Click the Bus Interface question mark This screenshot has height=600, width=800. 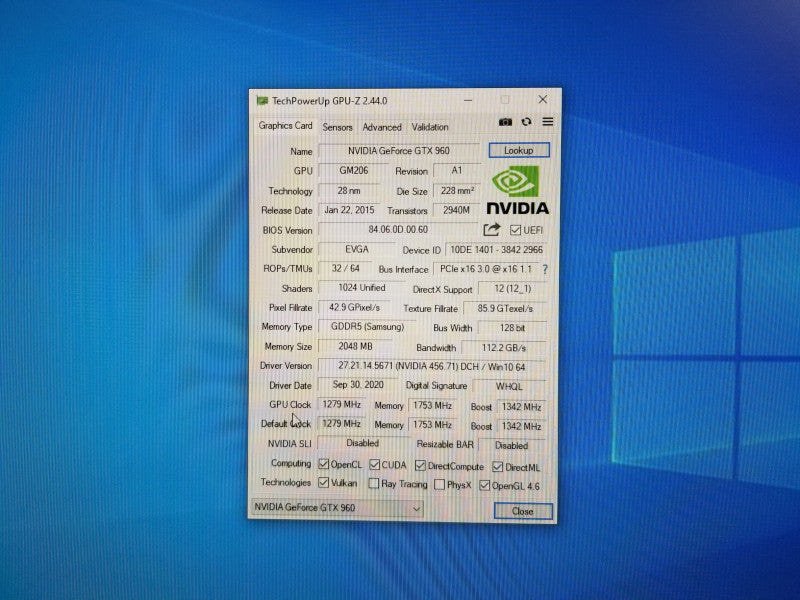(x=545, y=269)
